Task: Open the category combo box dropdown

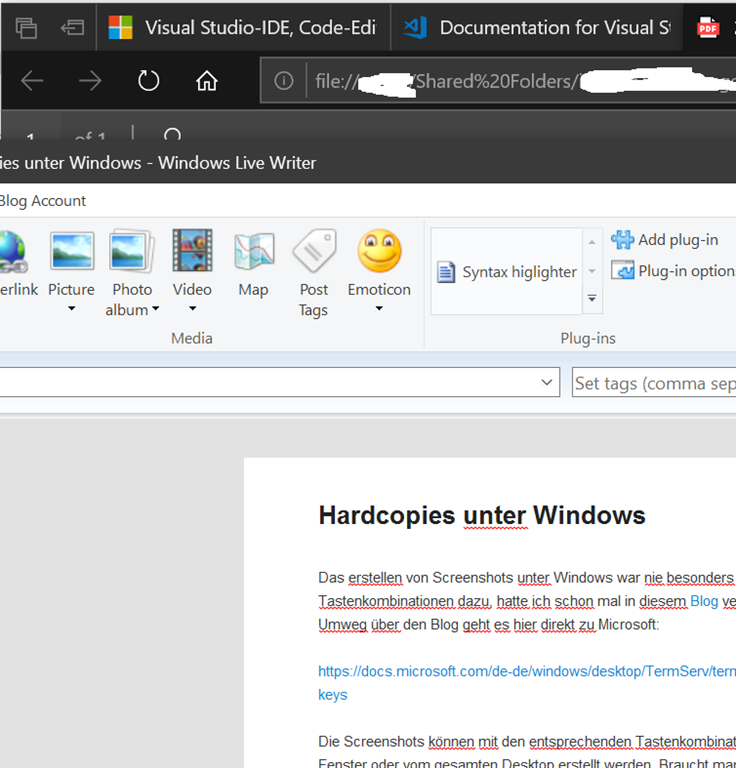Action: click(x=546, y=383)
